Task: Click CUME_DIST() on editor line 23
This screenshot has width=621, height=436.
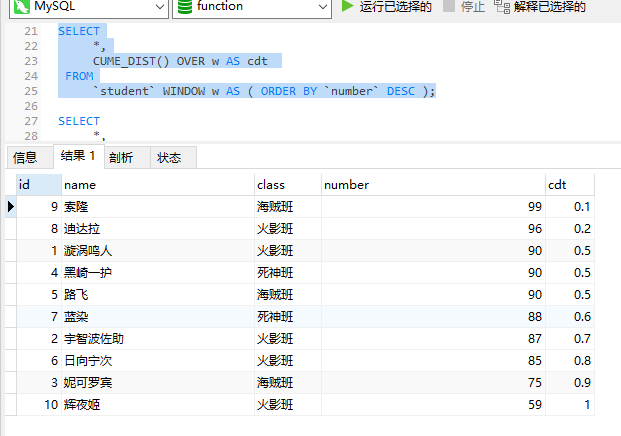Action: (131, 61)
